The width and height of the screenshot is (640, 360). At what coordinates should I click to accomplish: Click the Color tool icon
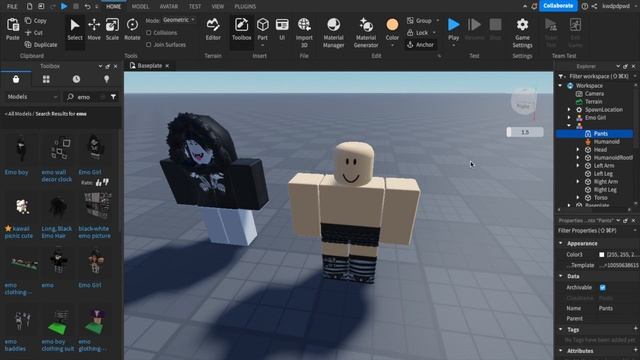392,24
